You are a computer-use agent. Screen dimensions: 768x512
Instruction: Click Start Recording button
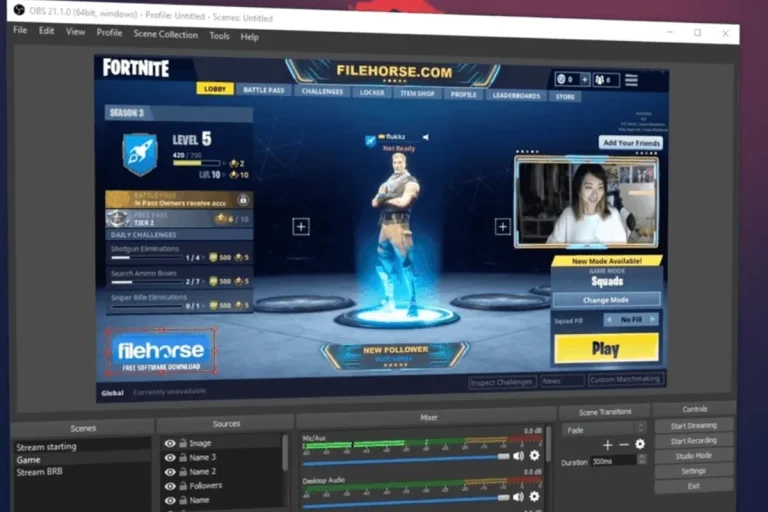(694, 440)
